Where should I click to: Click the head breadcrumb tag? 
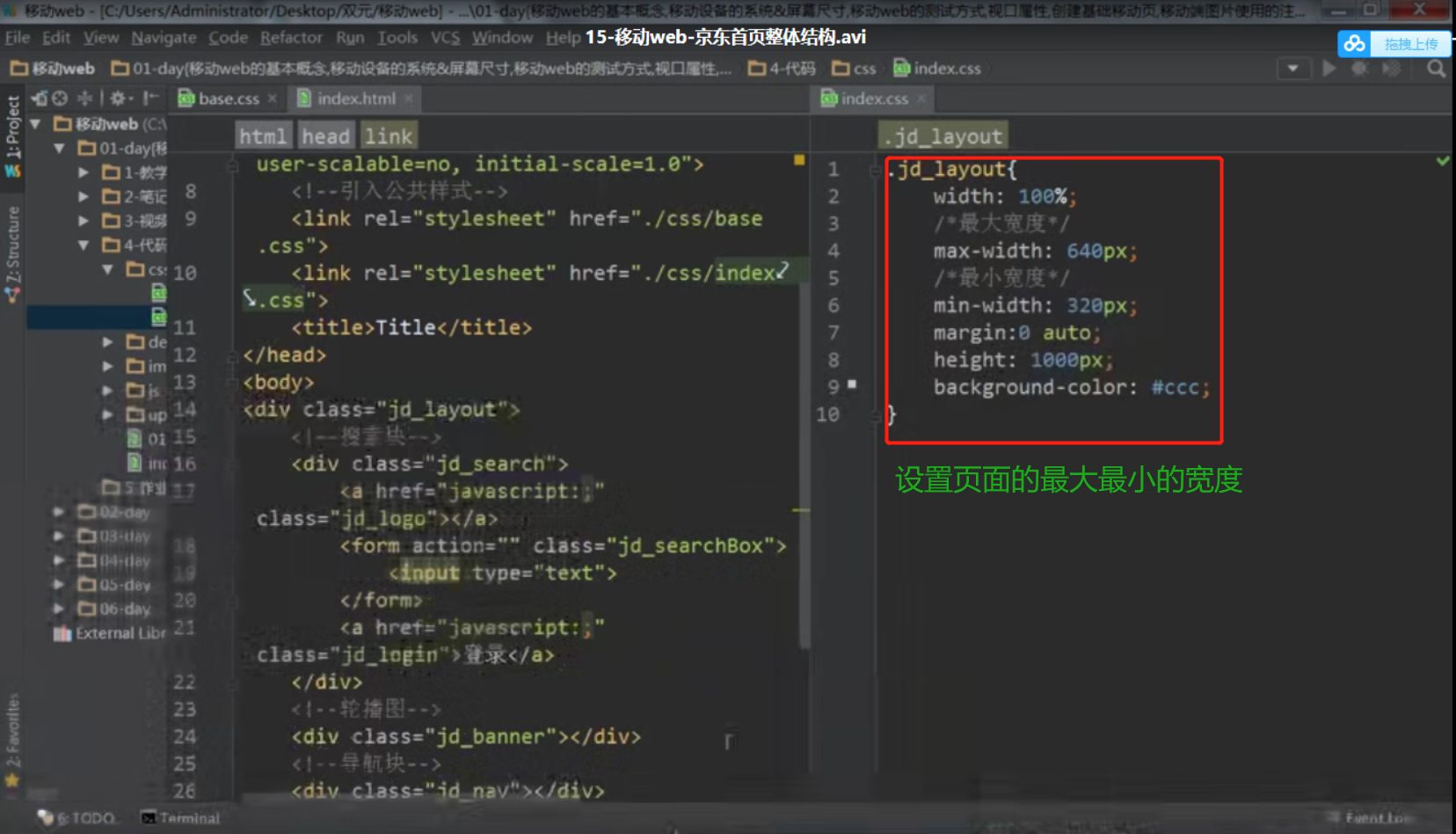(x=325, y=136)
